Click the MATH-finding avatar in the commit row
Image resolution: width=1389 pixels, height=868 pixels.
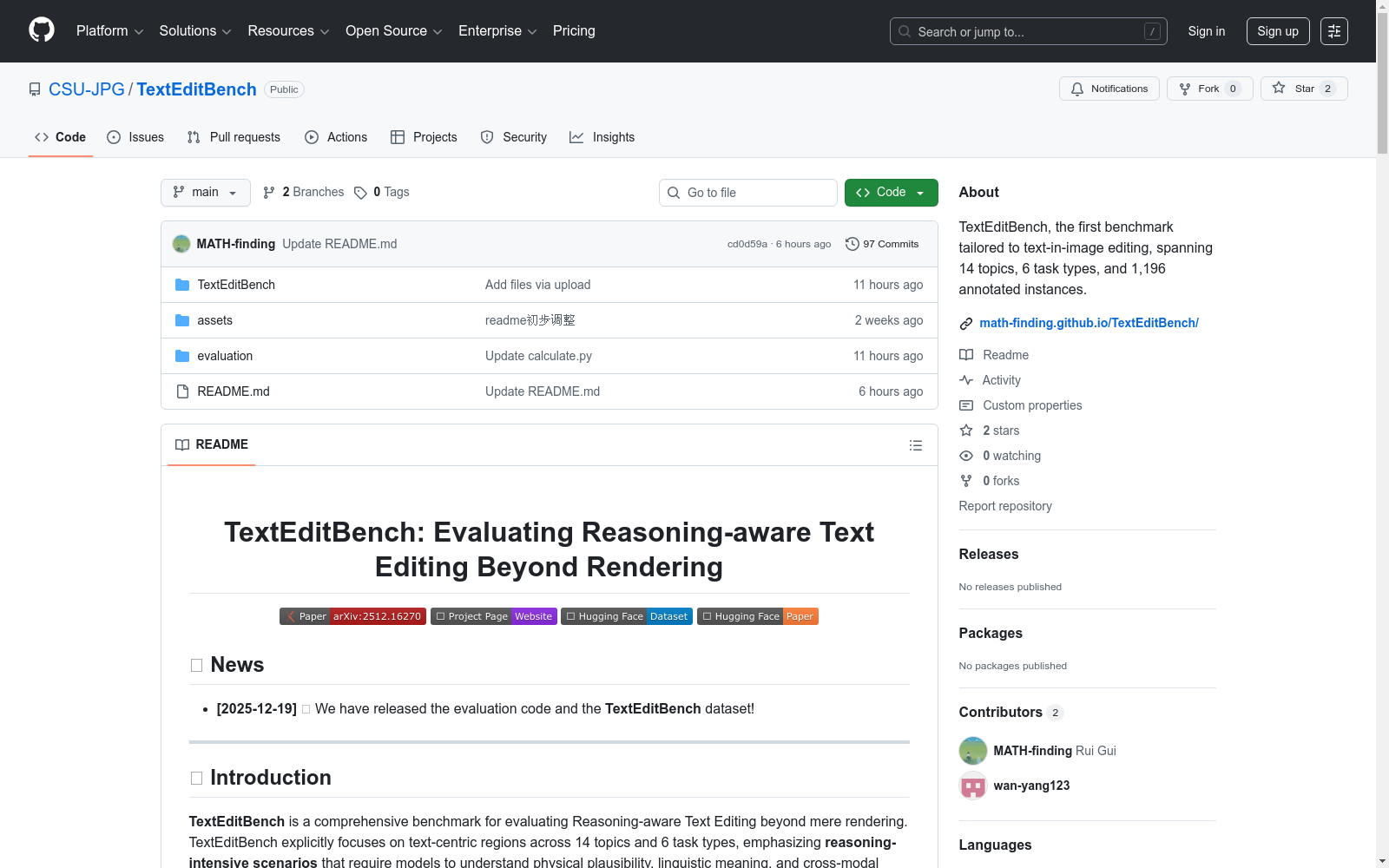click(181, 244)
